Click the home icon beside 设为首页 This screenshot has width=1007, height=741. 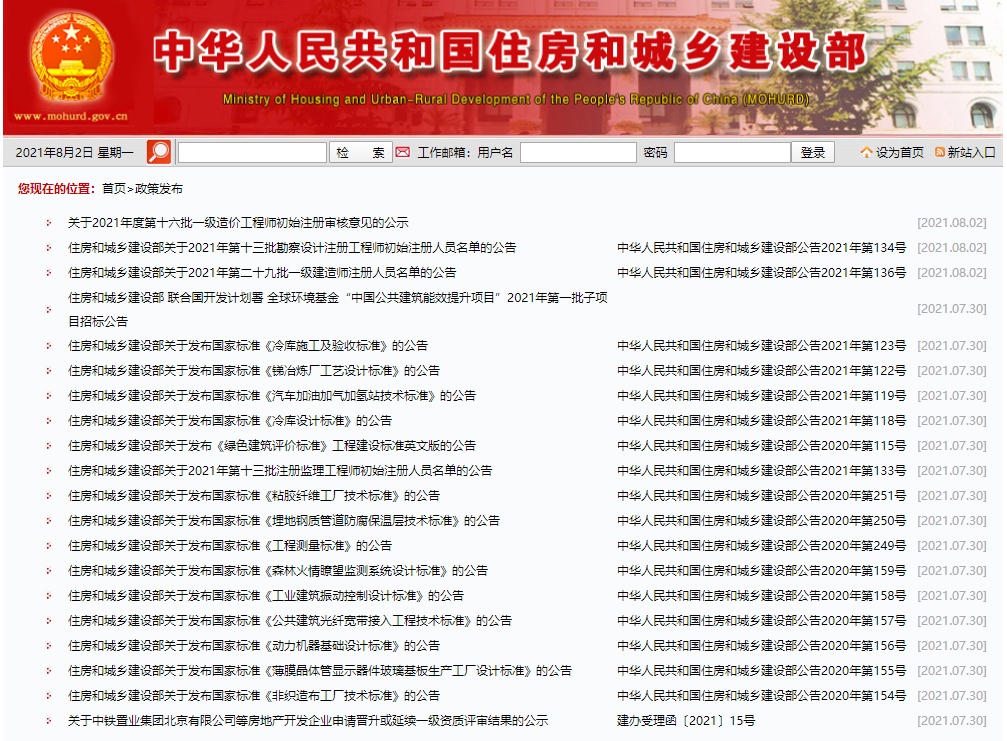tap(866, 152)
